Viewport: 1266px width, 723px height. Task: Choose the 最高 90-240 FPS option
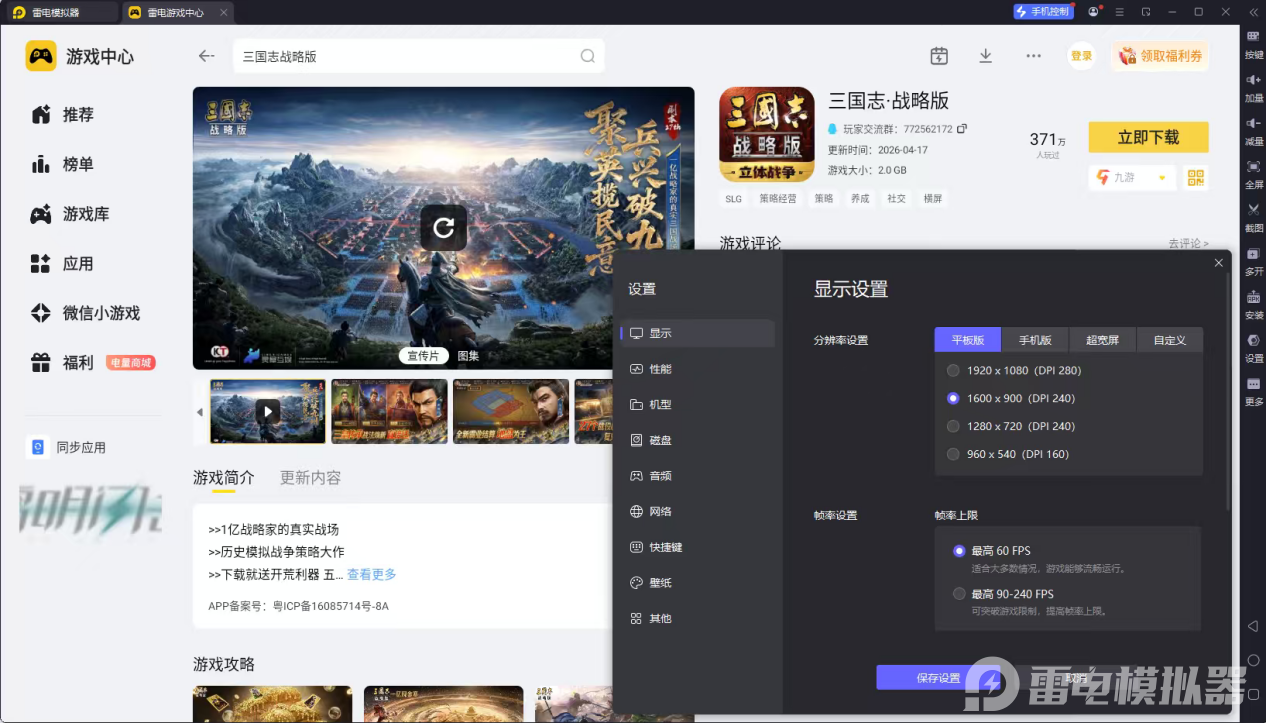click(x=1003, y=594)
